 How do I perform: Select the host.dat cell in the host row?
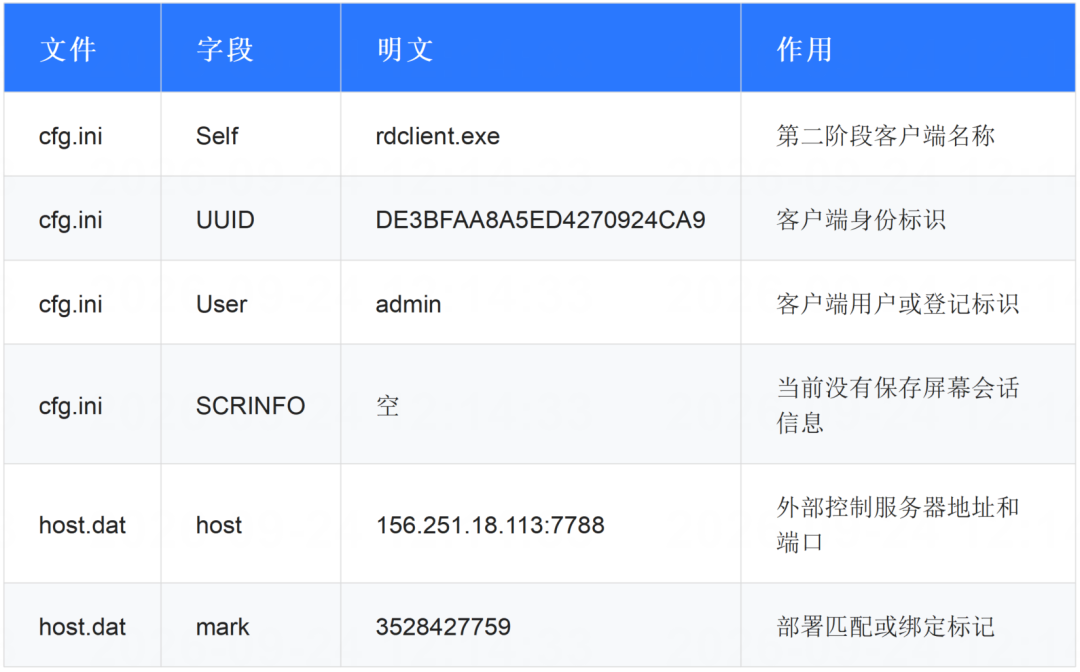click(83, 525)
